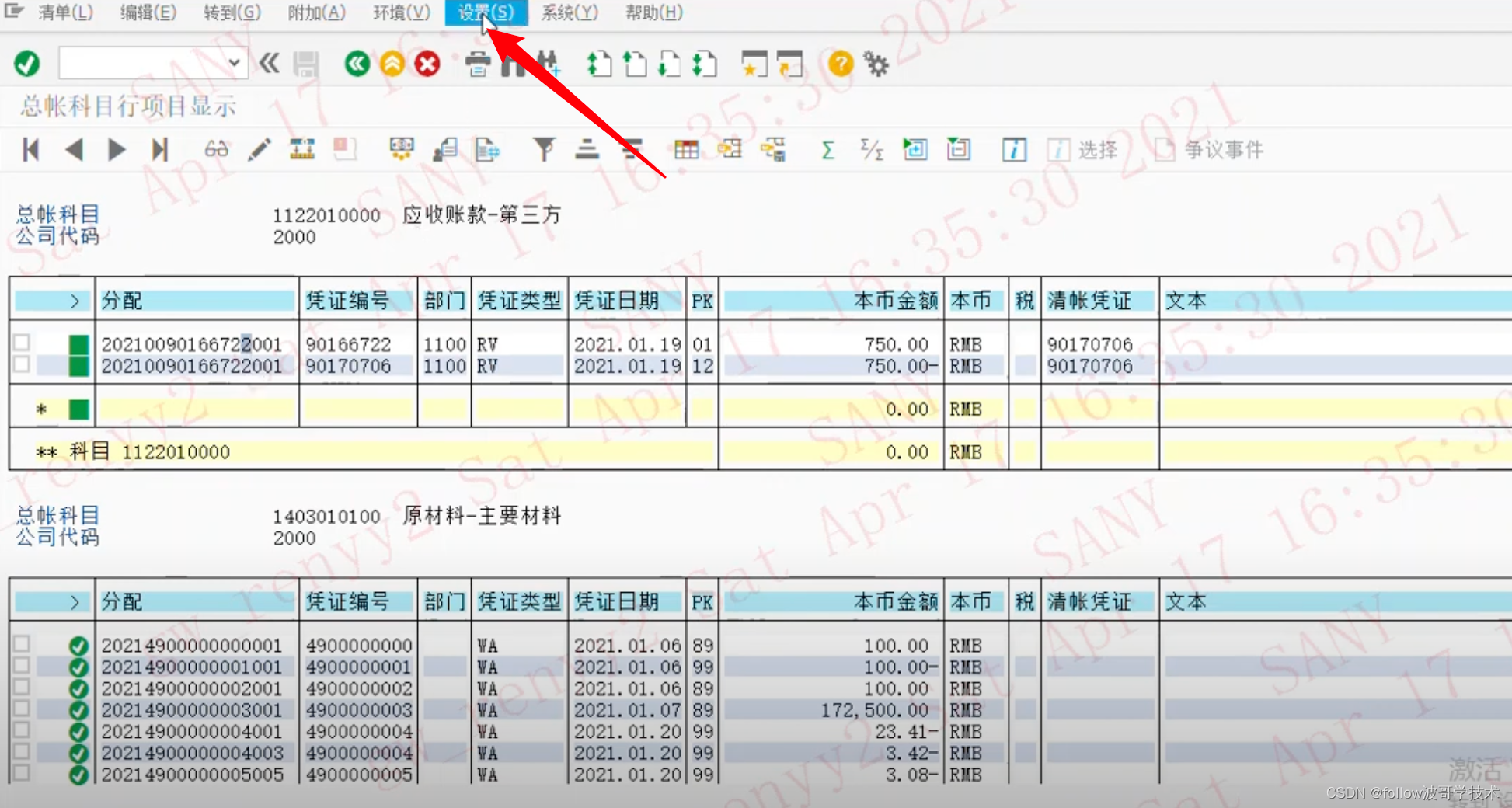Viewport: 1512px width, 808px height.
Task: Go to first page icon
Action: (x=599, y=64)
